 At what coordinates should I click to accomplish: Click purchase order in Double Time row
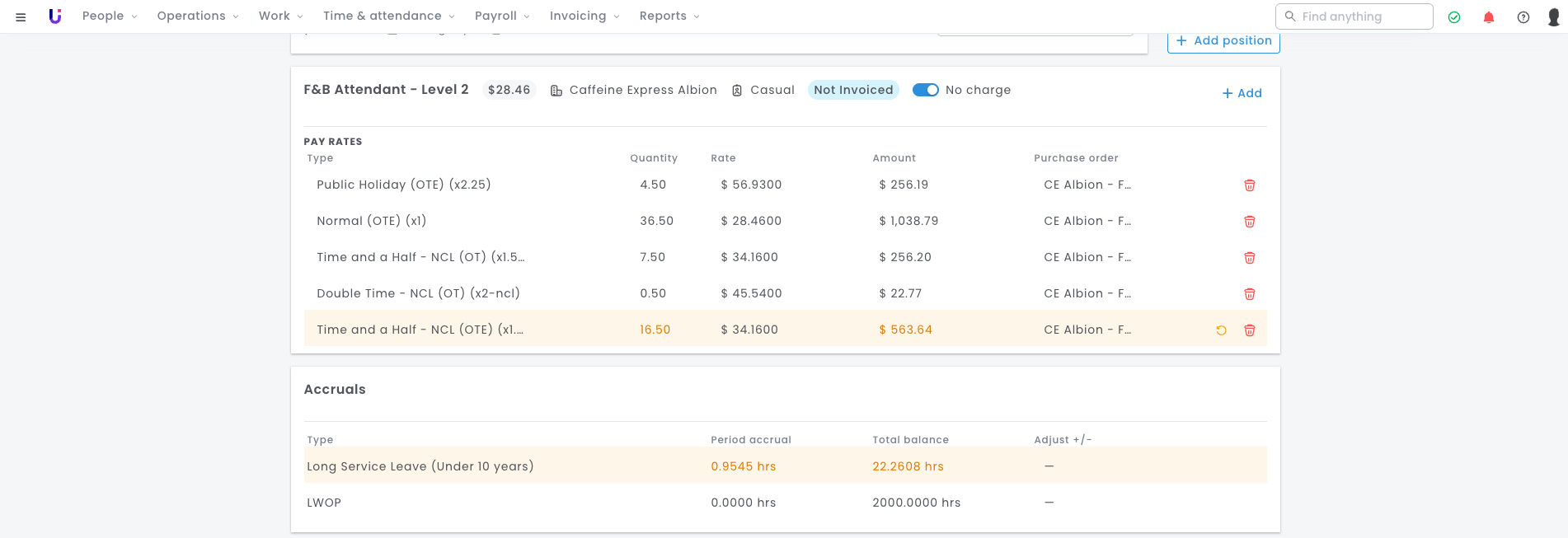click(x=1087, y=293)
